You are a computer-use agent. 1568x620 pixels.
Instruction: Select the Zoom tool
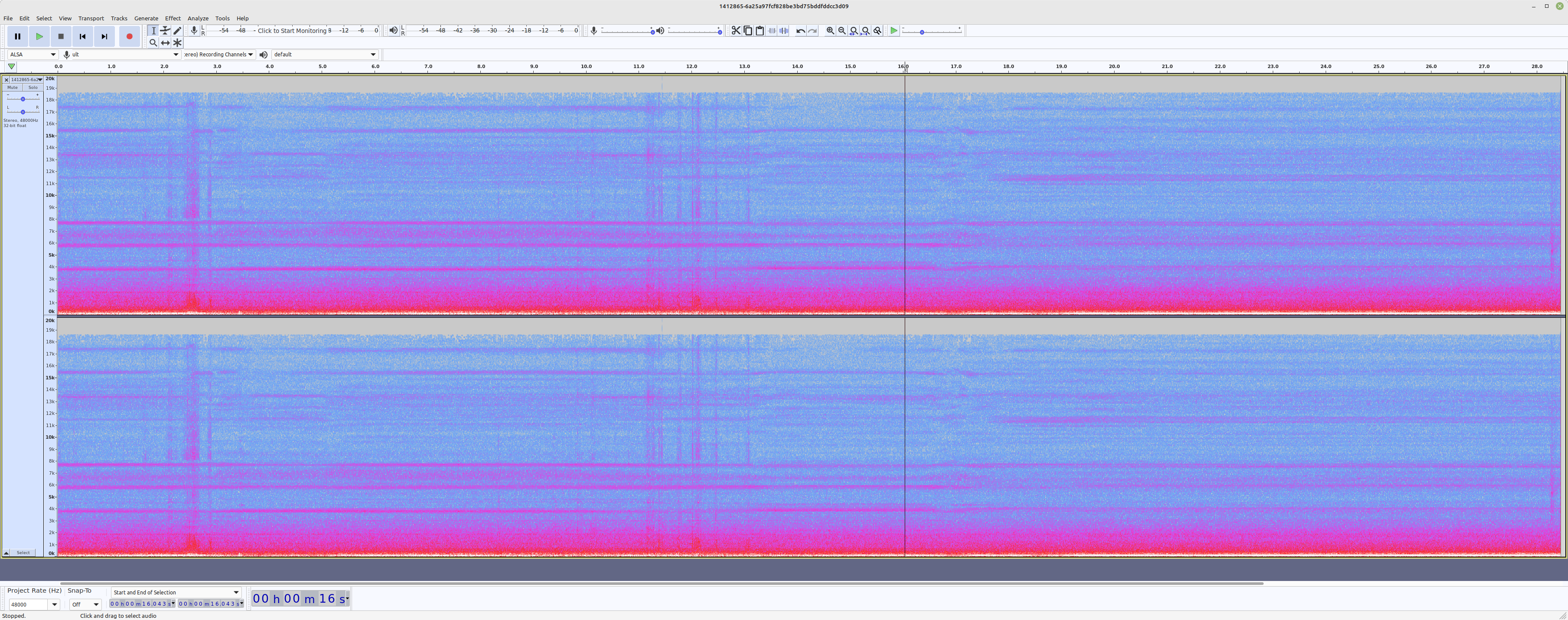click(x=153, y=42)
